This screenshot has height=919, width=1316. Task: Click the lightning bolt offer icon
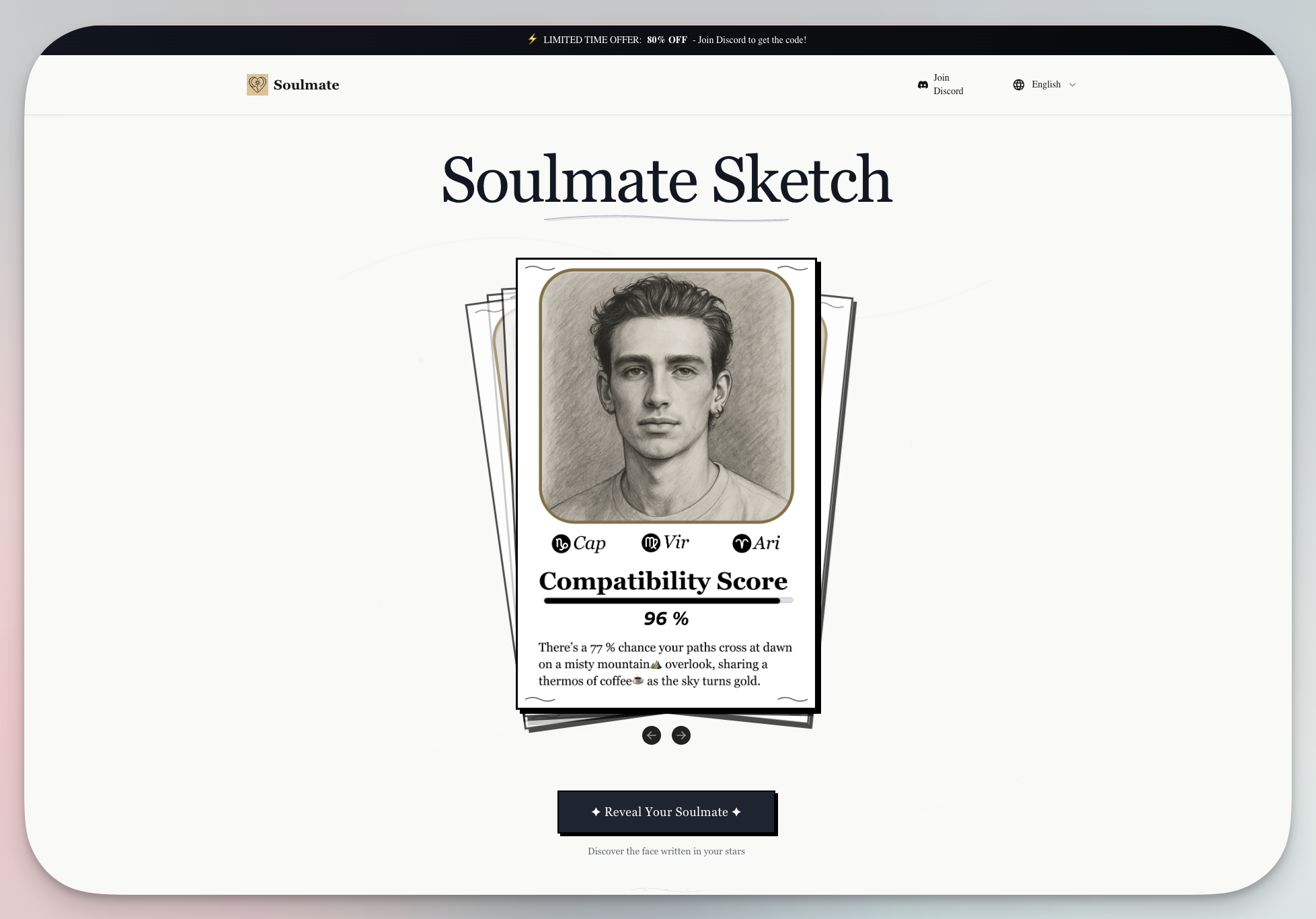point(533,39)
